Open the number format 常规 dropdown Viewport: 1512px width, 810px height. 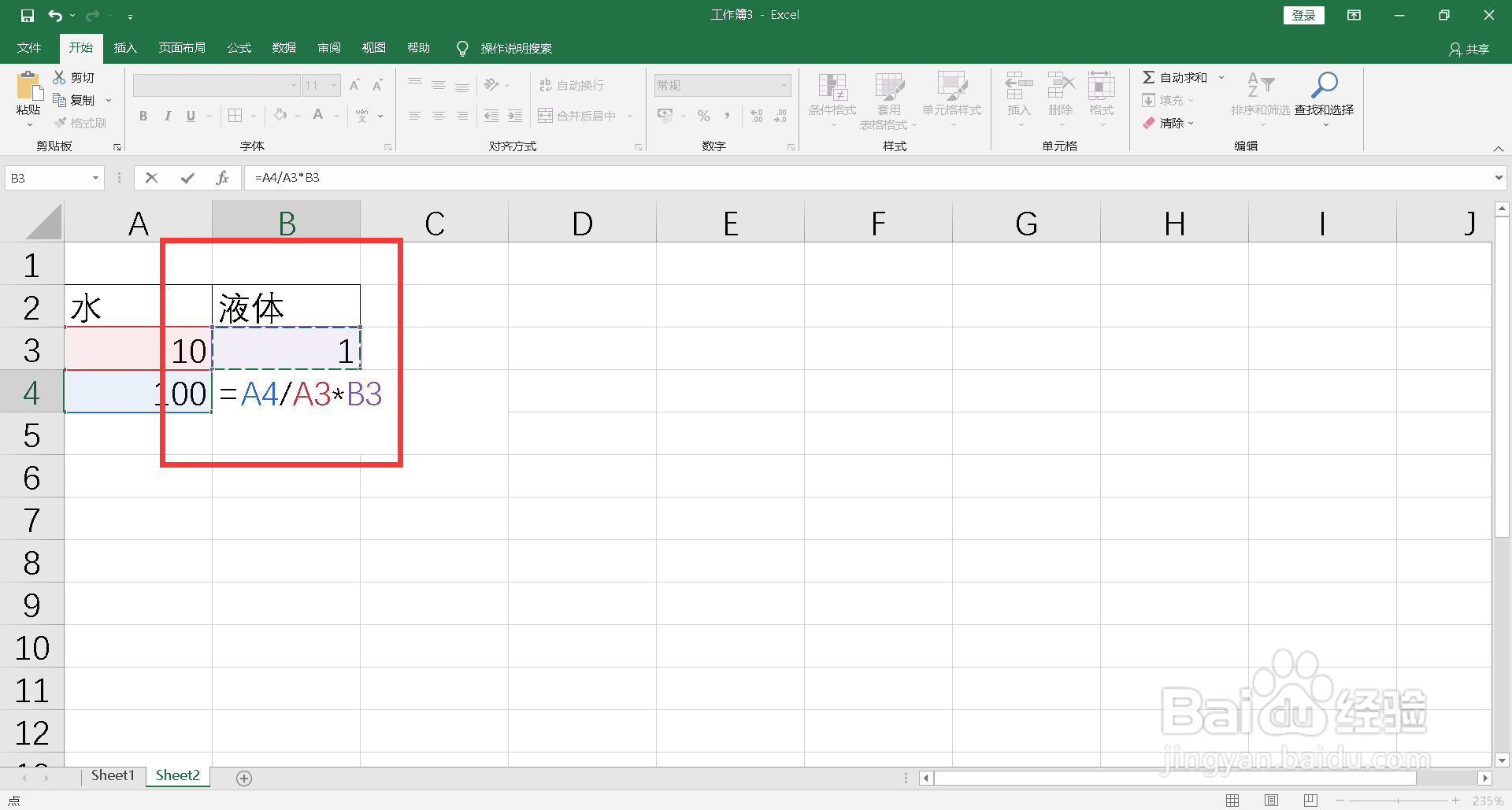tap(784, 85)
